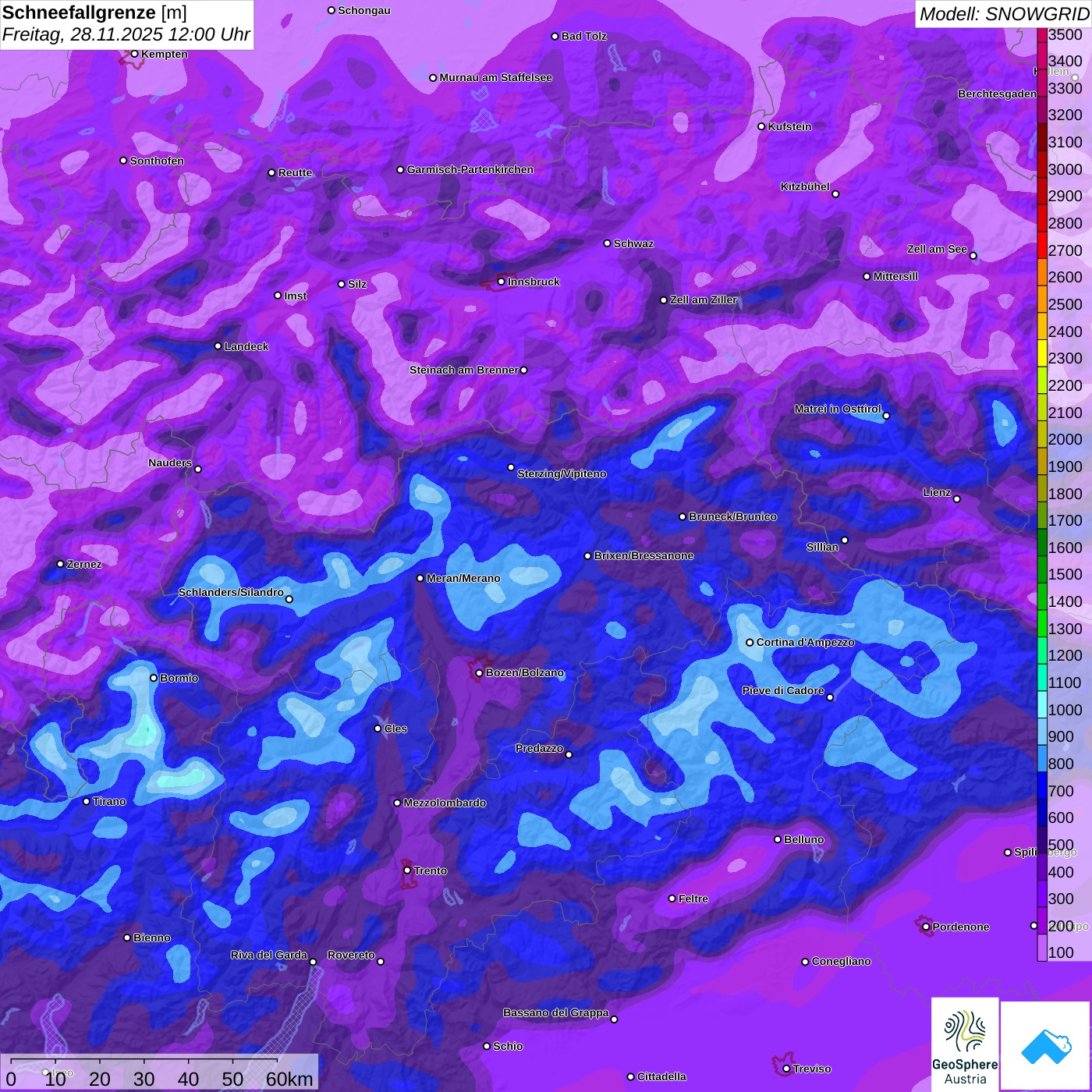Click the Pordenone city marker

[x=926, y=927]
